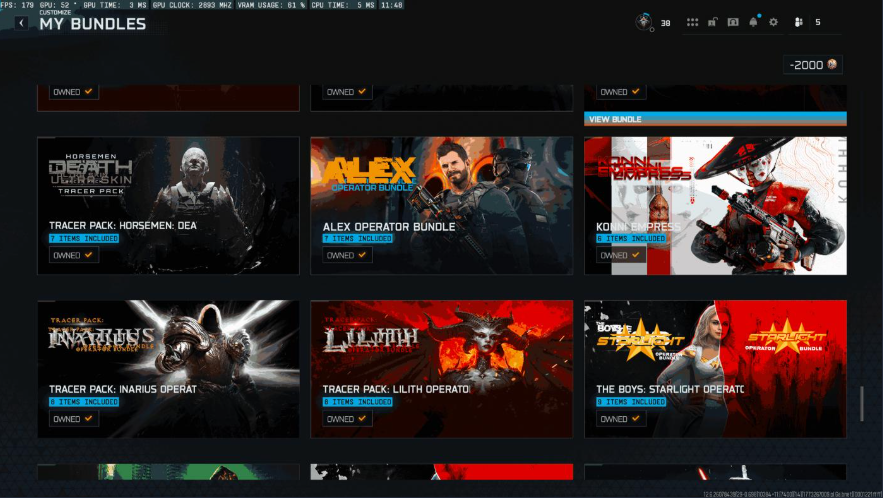The image size is (883, 498).
Task: Click OWNED on the Horsemen Death card
Action: pyautogui.click(x=74, y=255)
